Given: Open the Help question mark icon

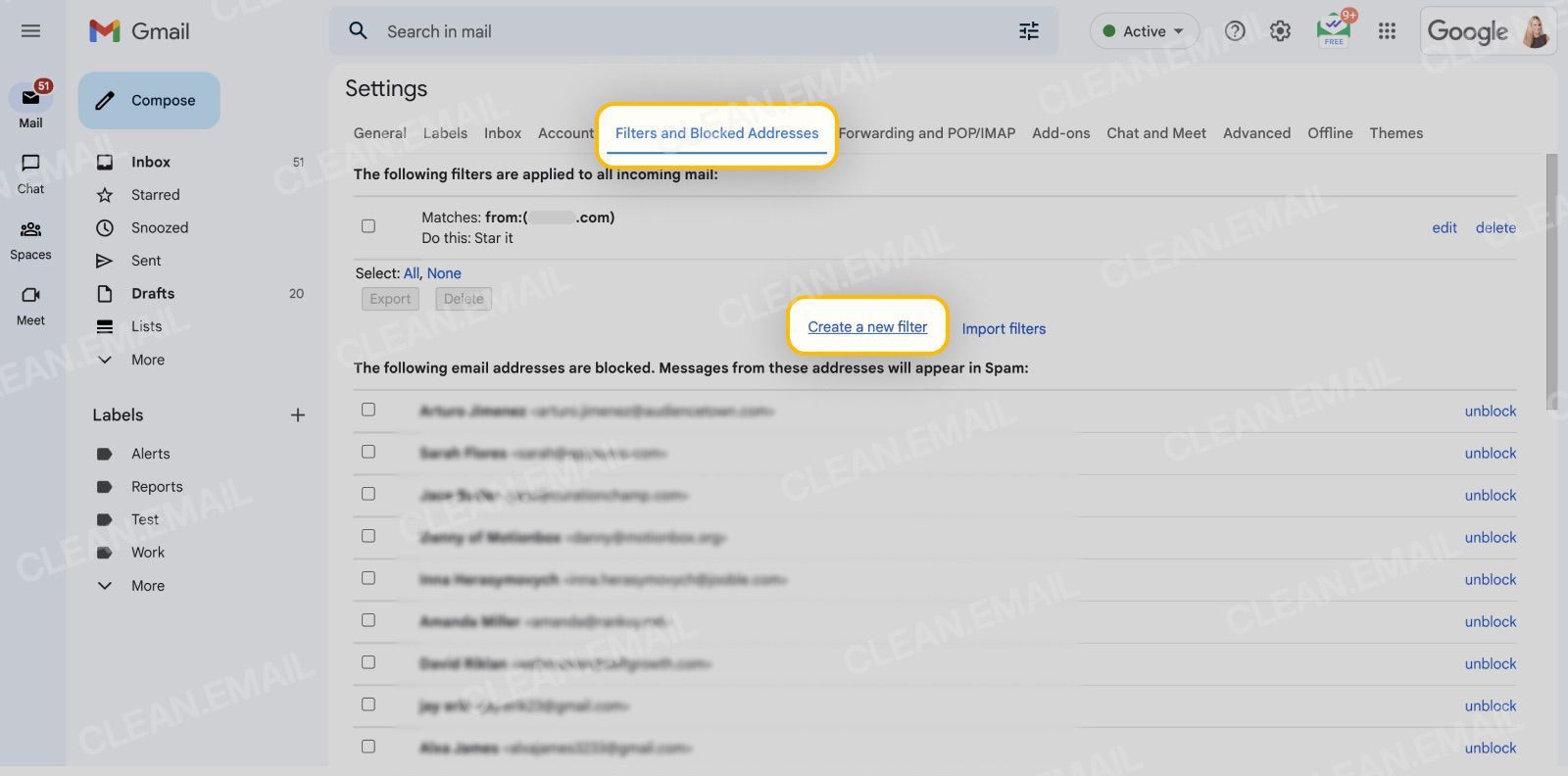Looking at the screenshot, I should (1235, 31).
